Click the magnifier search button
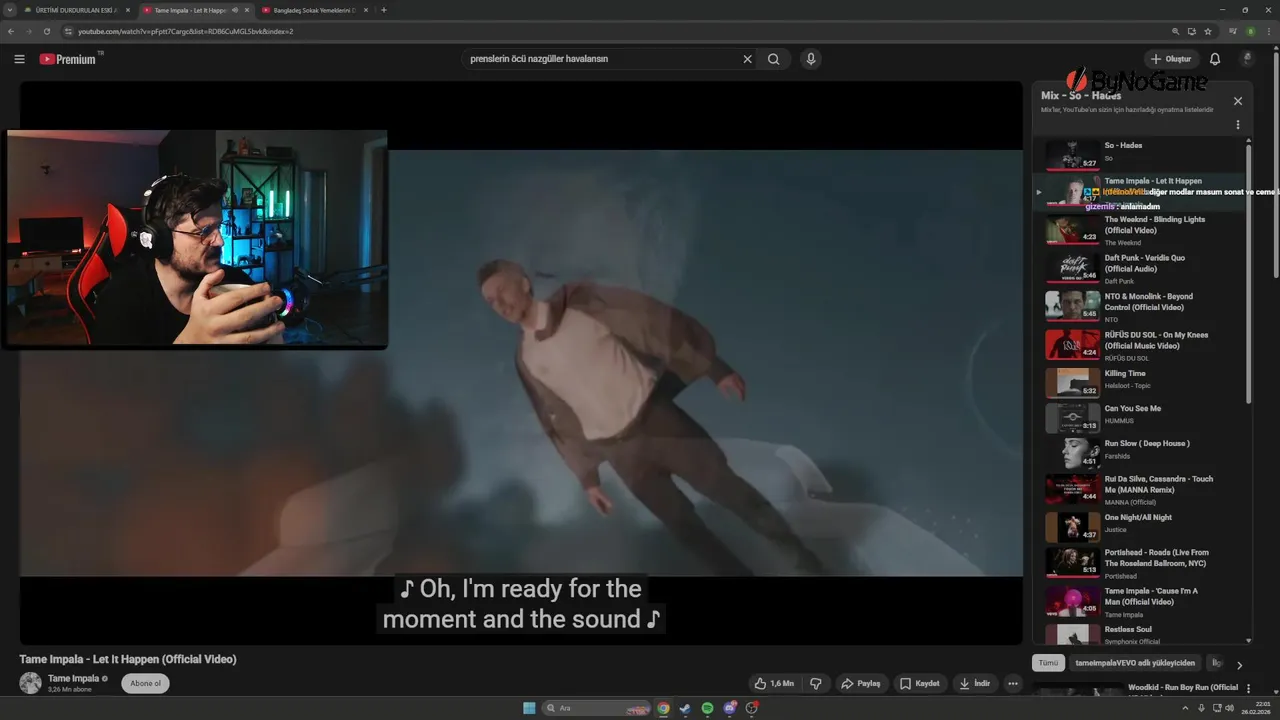Viewport: 1280px width, 720px height. pyautogui.click(x=773, y=59)
